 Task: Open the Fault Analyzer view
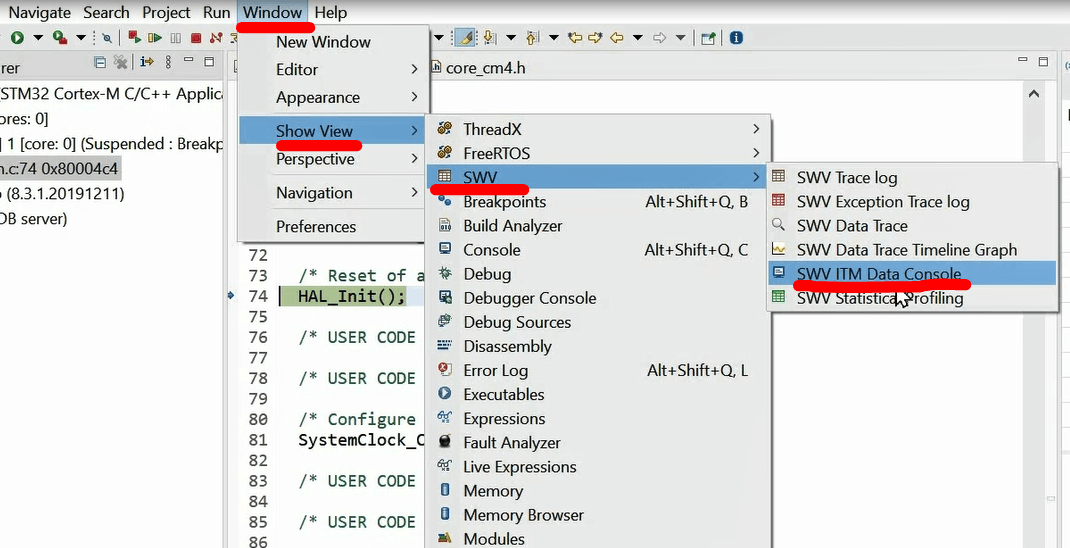tap(598, 443)
